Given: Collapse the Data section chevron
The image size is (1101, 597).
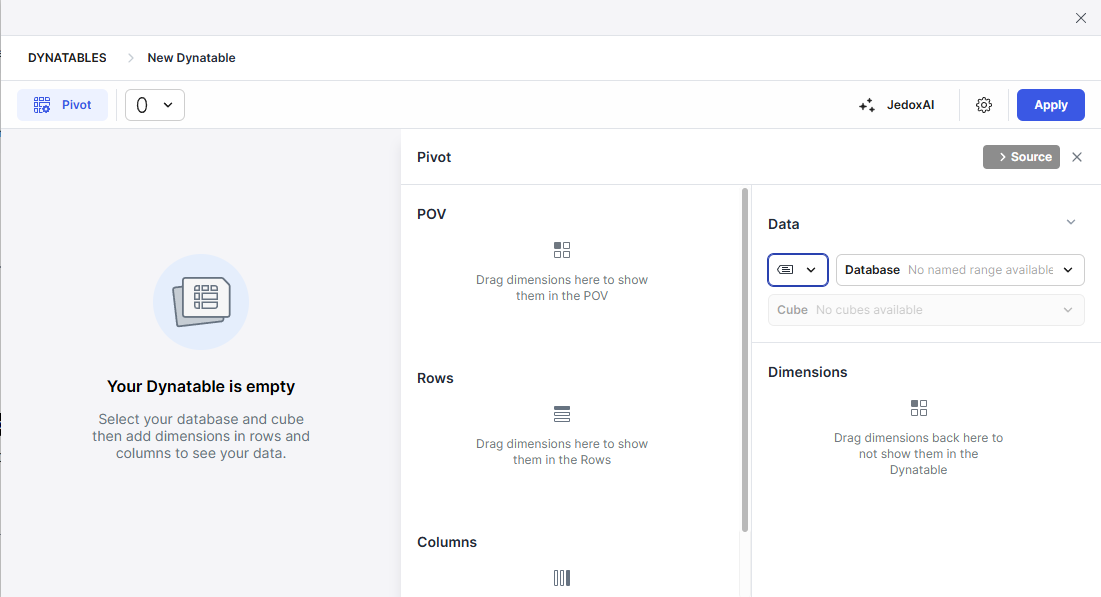Looking at the screenshot, I should (x=1071, y=222).
